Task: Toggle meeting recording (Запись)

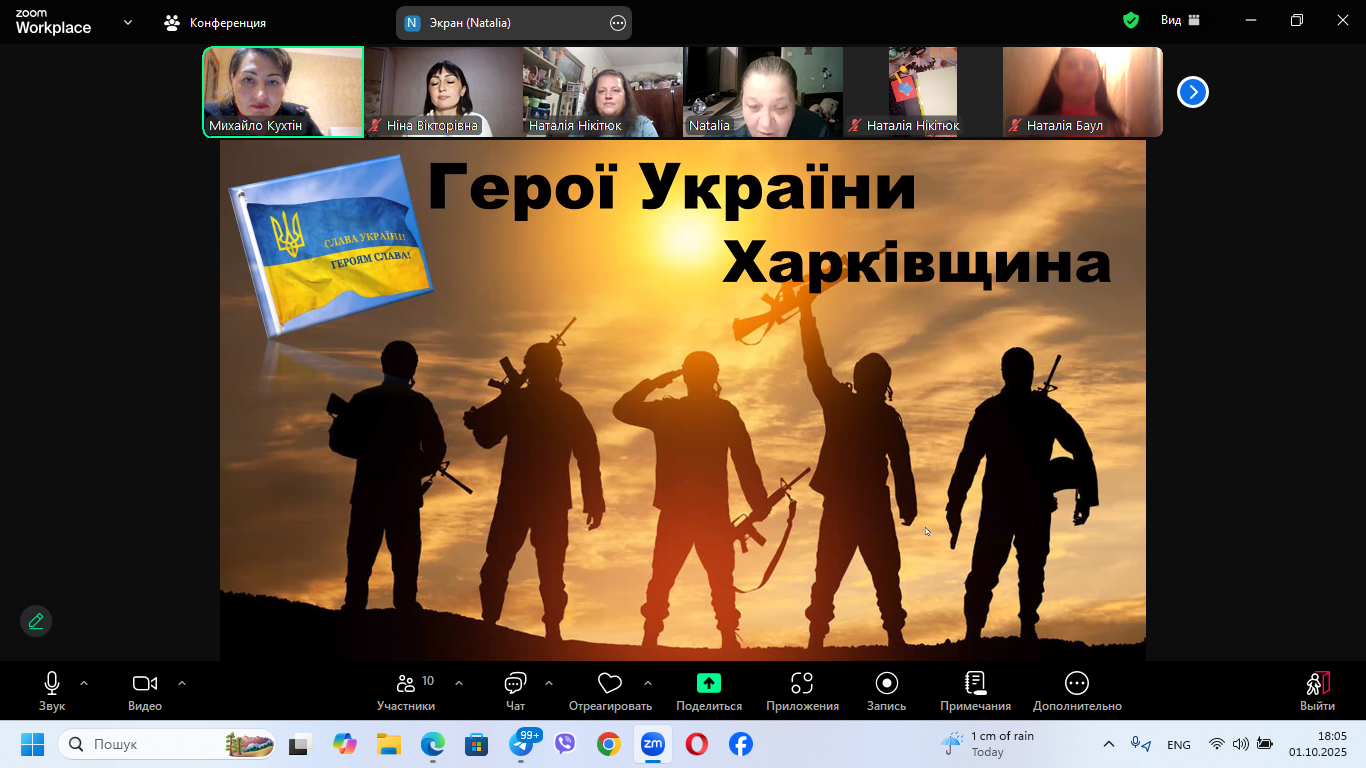Action: click(886, 684)
